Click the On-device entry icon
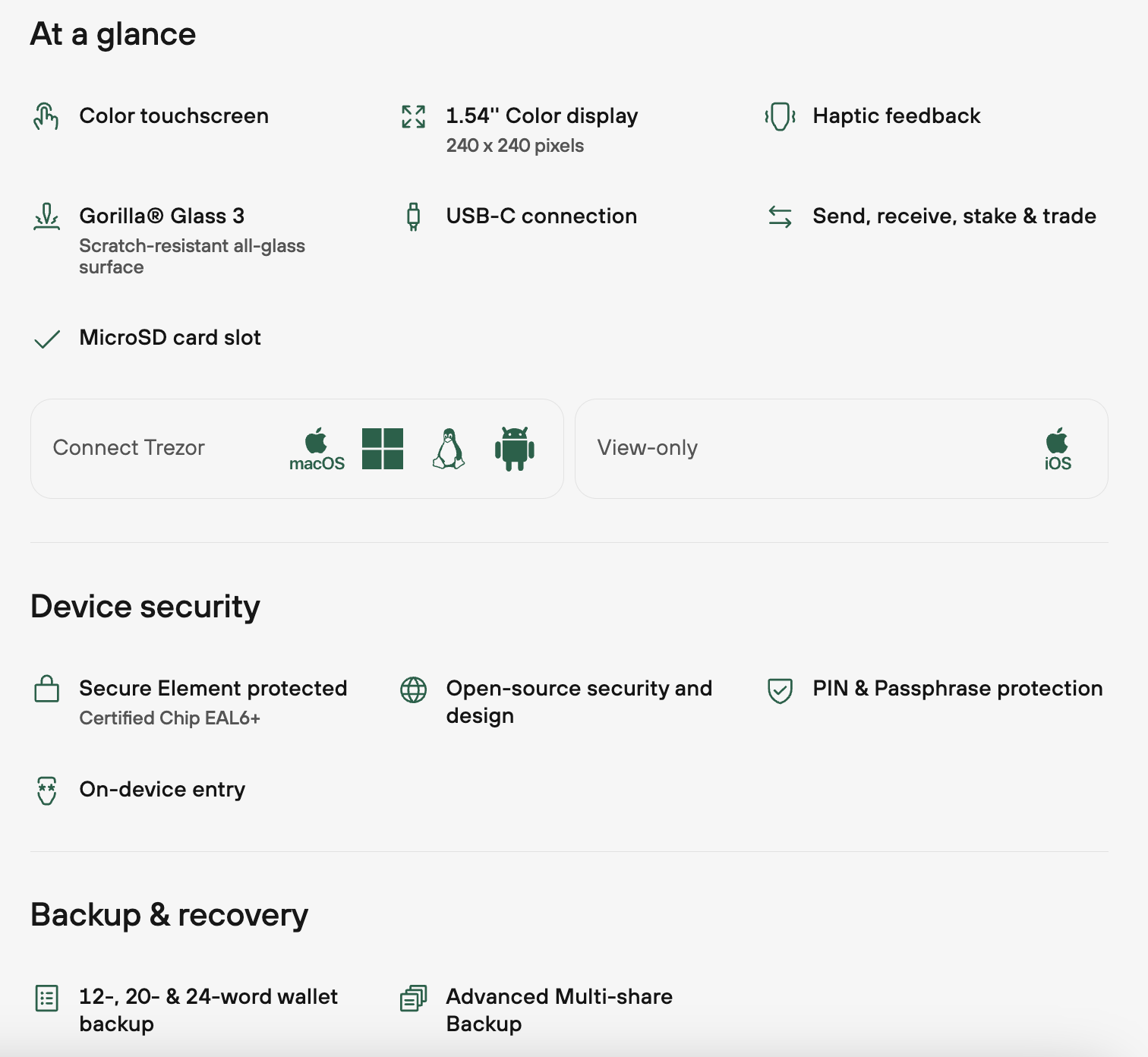 pyautogui.click(x=46, y=790)
